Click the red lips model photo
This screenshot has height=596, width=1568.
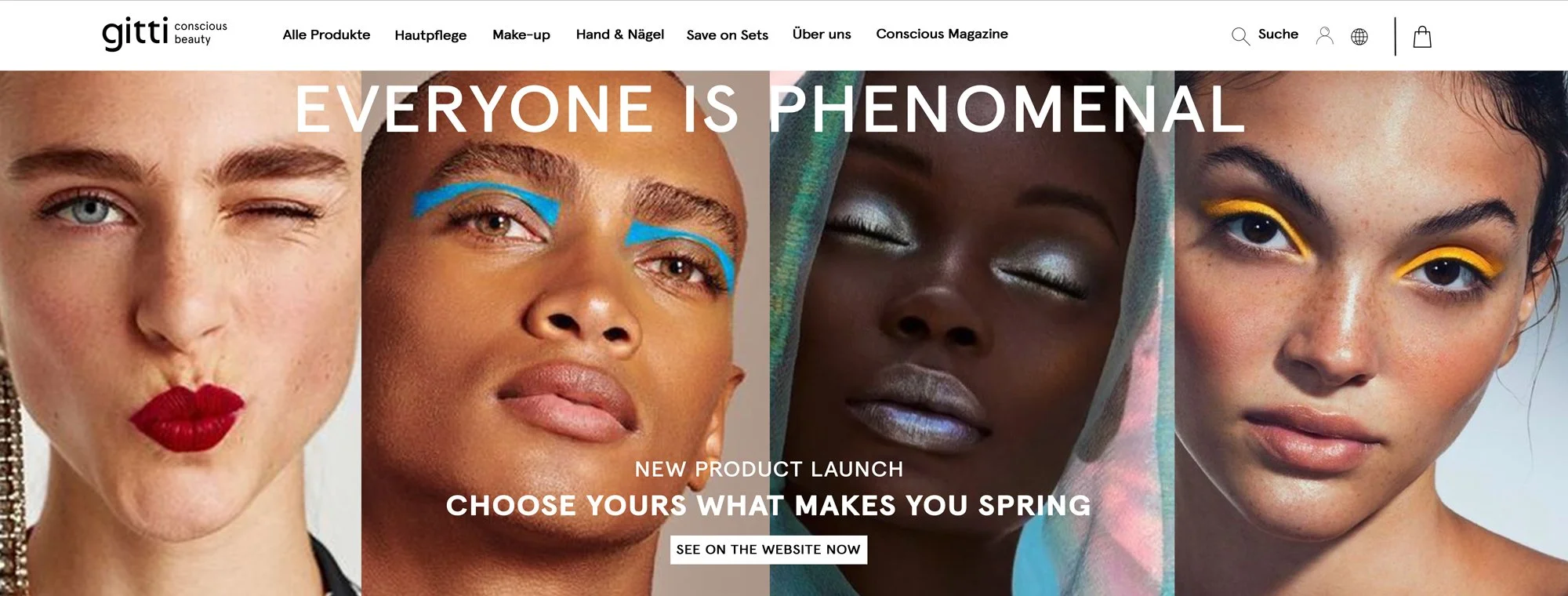click(x=180, y=333)
